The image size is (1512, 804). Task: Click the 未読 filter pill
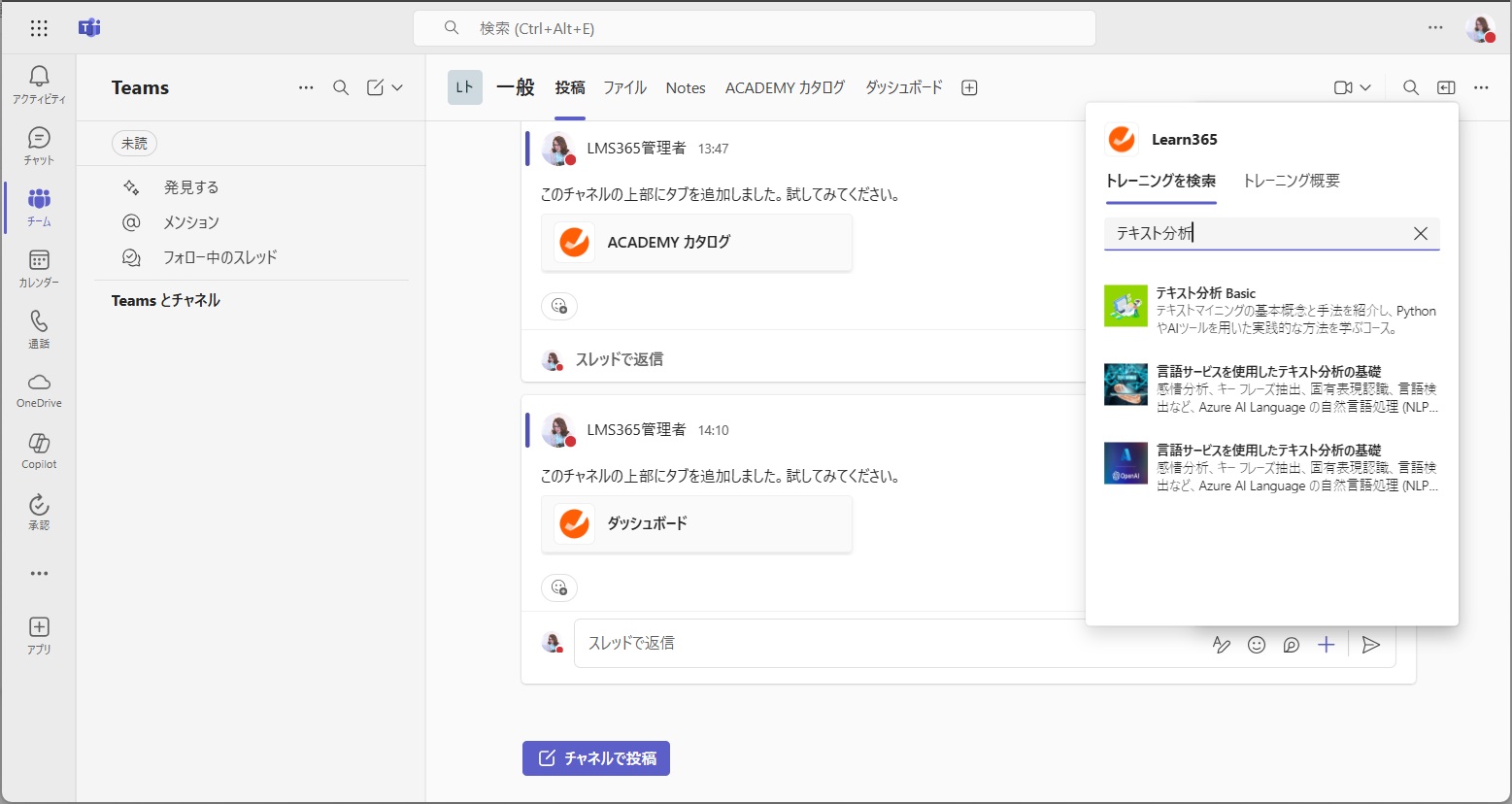(x=134, y=143)
